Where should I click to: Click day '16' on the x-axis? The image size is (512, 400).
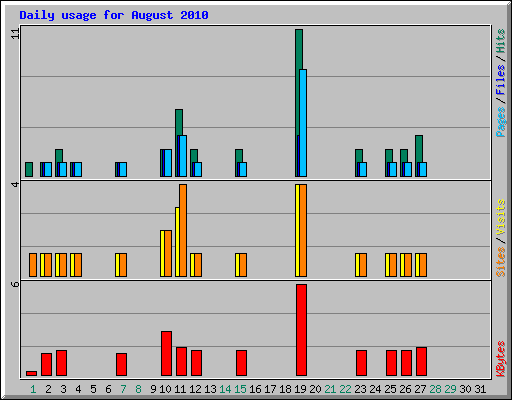click(x=255, y=389)
